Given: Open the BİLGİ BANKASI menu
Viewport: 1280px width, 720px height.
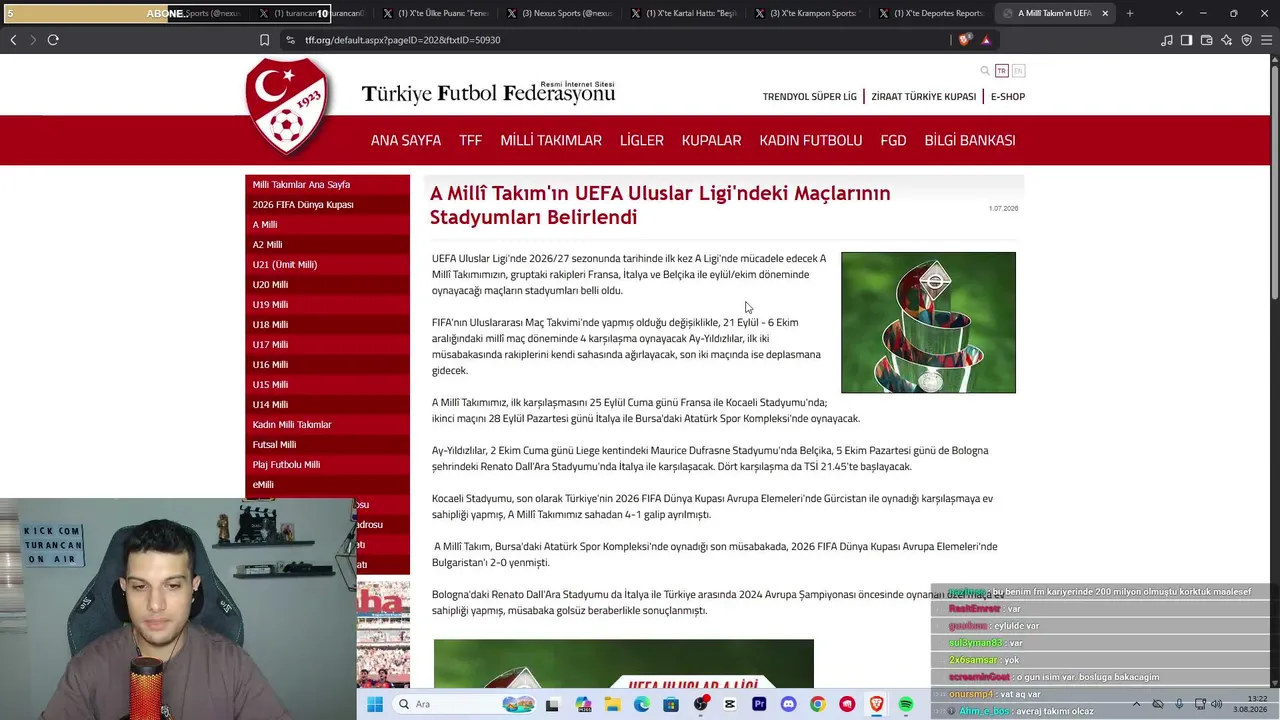Looking at the screenshot, I should click(970, 140).
